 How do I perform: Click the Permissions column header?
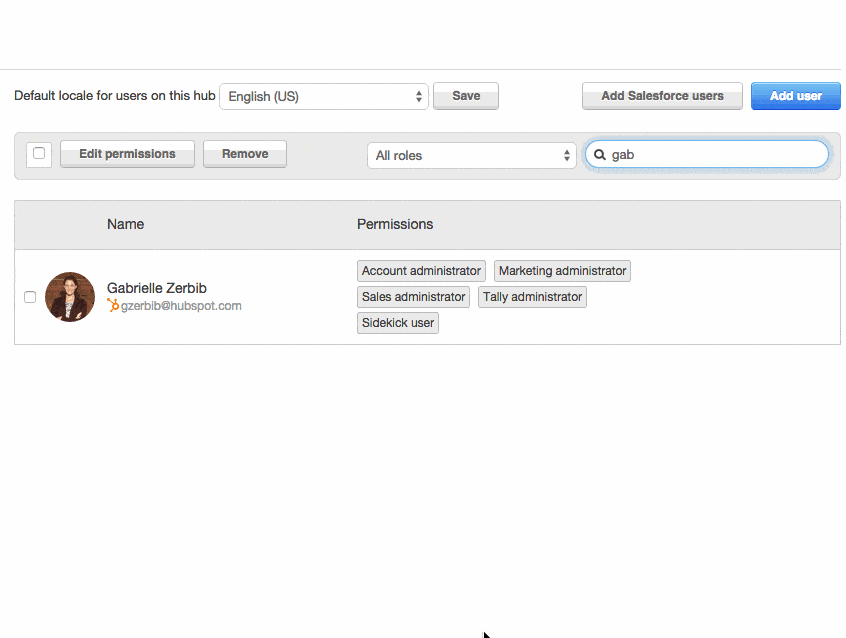[395, 224]
